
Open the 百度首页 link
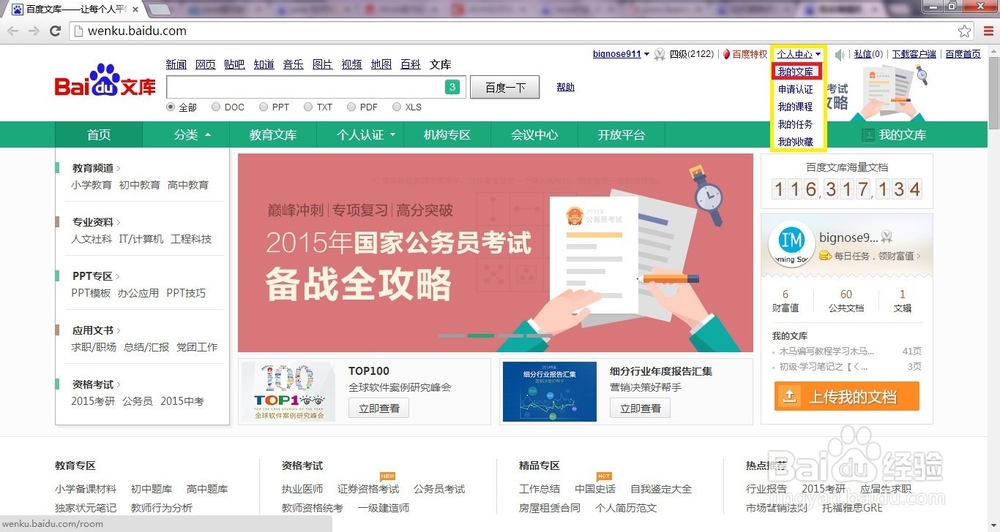[x=963, y=54]
